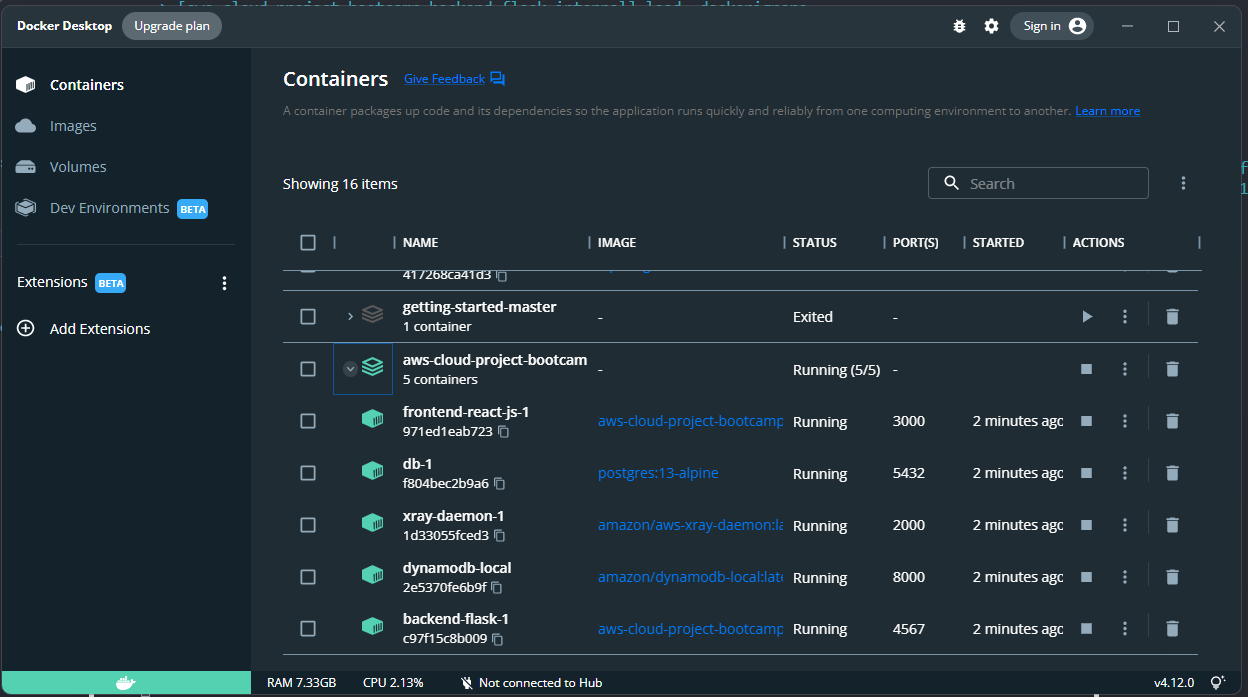Stop the xray-daemon-1 container
The width and height of the screenshot is (1248, 697).
pyautogui.click(x=1087, y=525)
